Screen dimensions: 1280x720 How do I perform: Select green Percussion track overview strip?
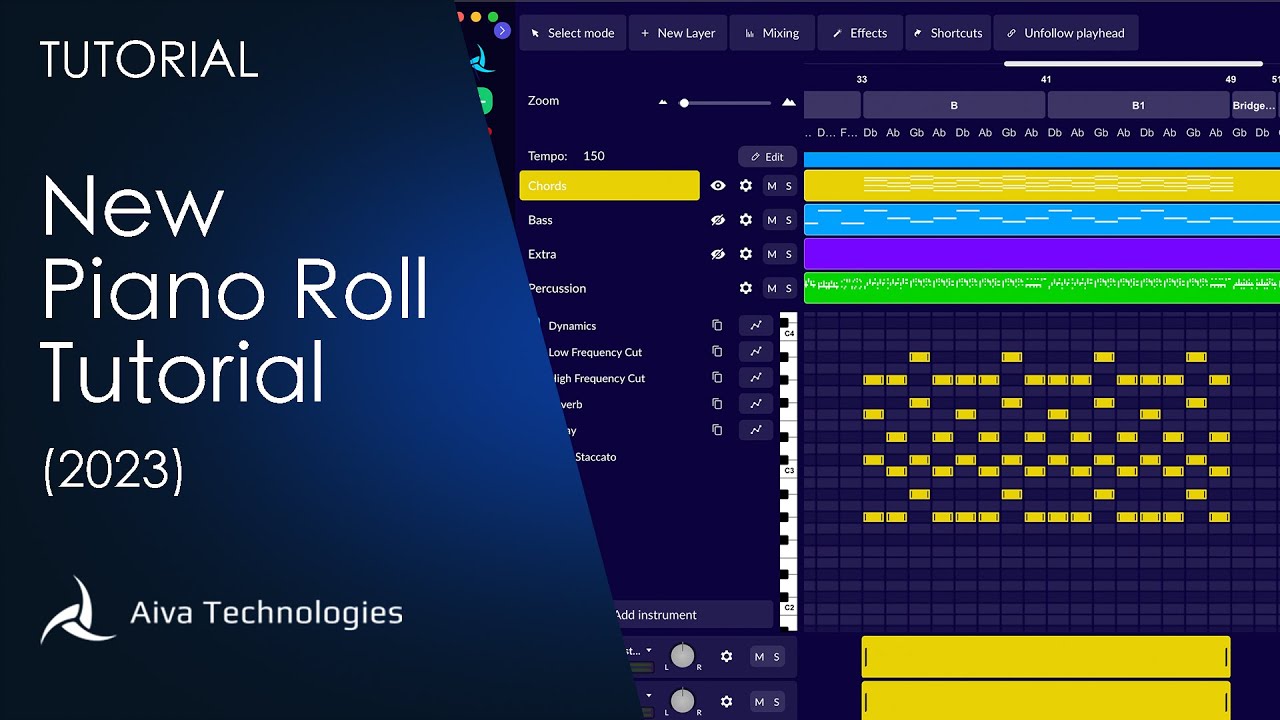(1042, 287)
